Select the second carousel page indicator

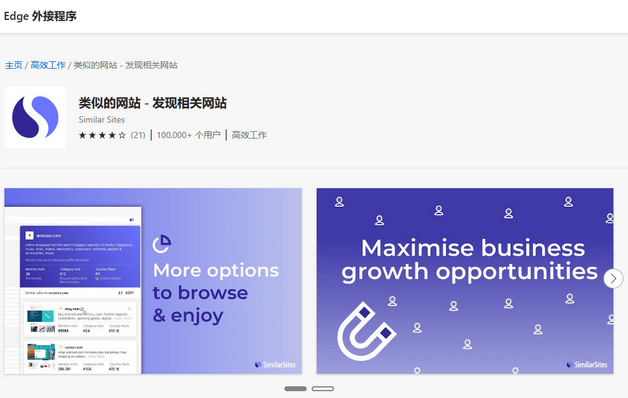pyautogui.click(x=323, y=388)
